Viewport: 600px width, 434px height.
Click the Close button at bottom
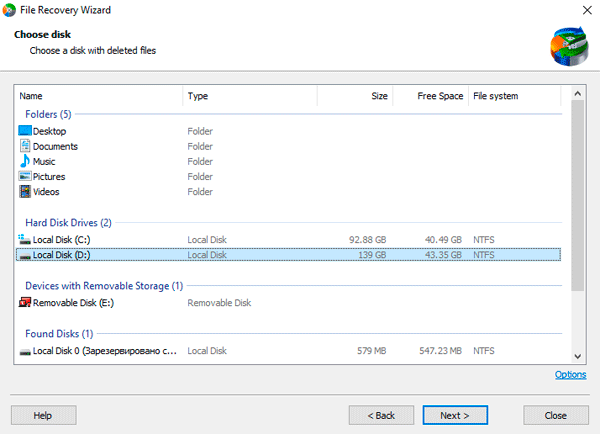[x=556, y=415]
